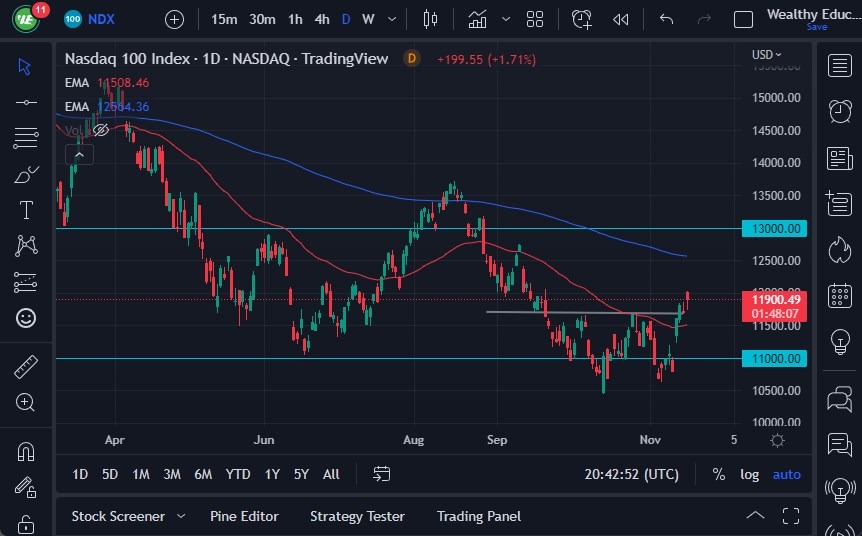Select the Trend Line drawing tool

[x=26, y=102]
